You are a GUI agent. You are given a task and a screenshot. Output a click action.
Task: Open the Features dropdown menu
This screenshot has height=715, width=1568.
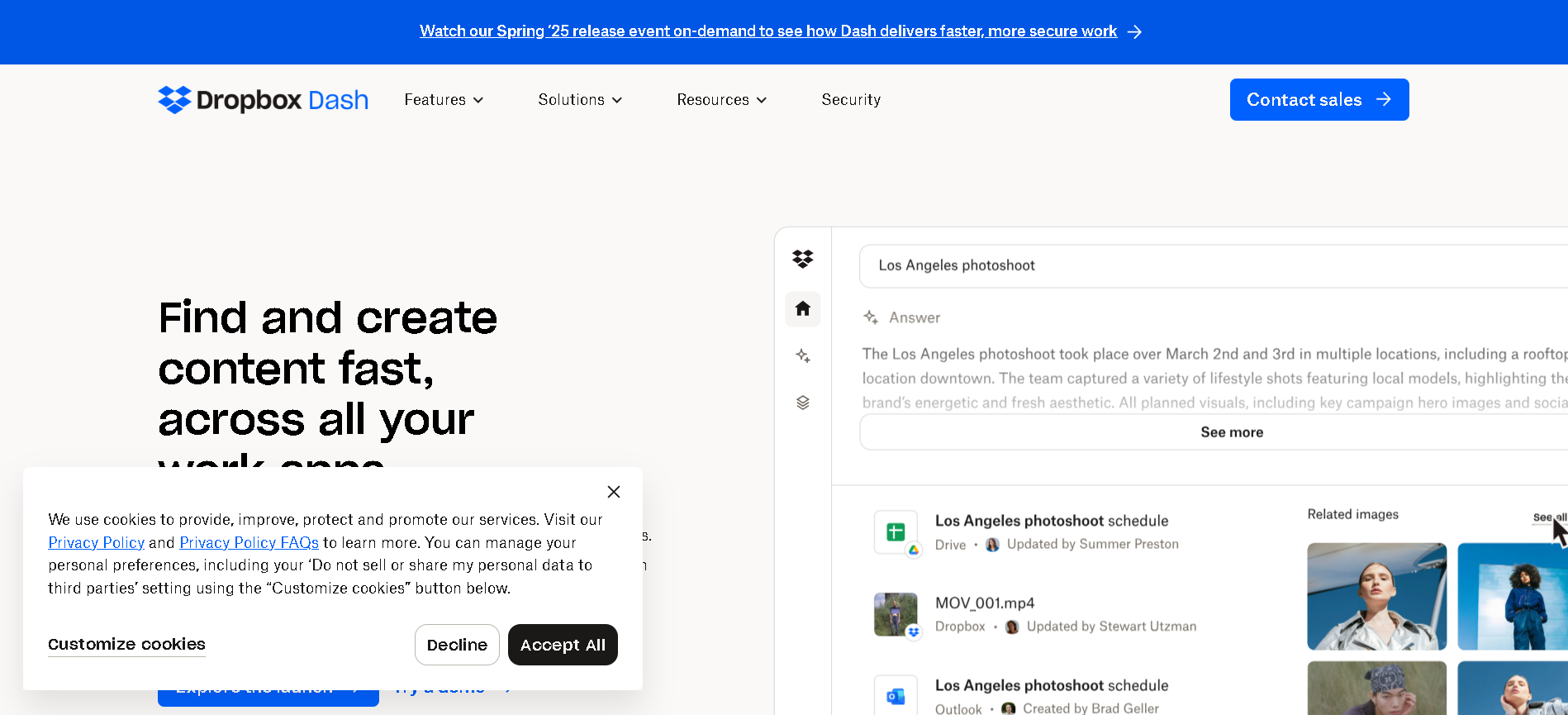(x=444, y=100)
